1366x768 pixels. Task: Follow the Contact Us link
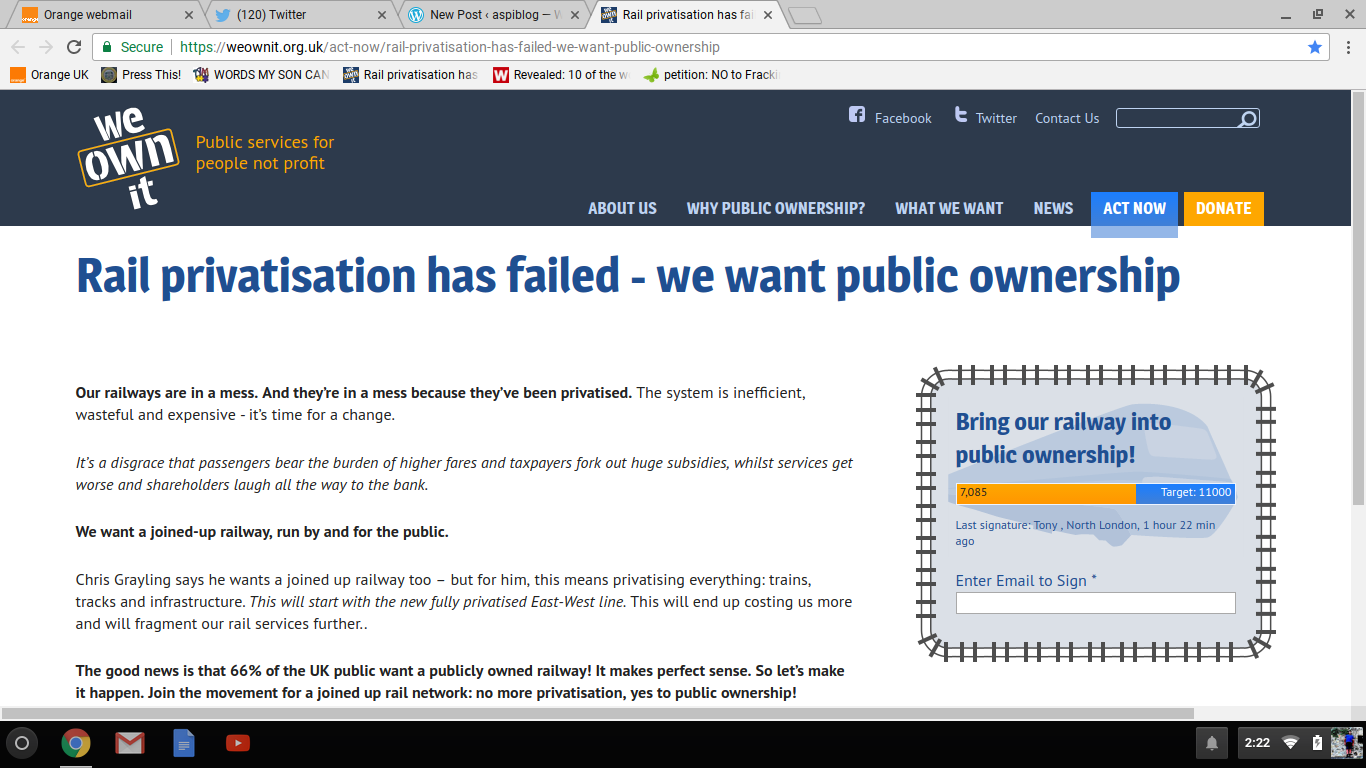pyautogui.click(x=1066, y=118)
